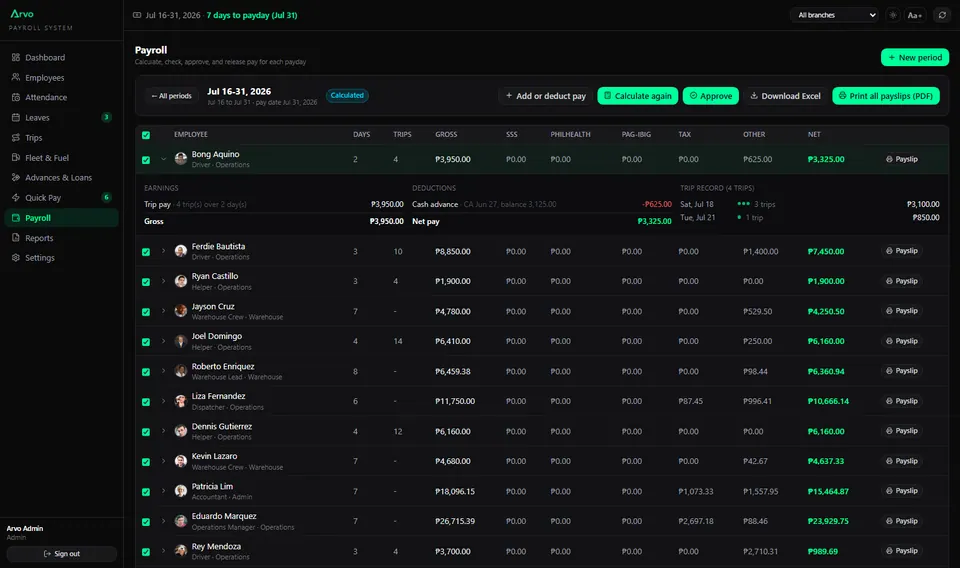Approve the payroll period

[x=711, y=96]
